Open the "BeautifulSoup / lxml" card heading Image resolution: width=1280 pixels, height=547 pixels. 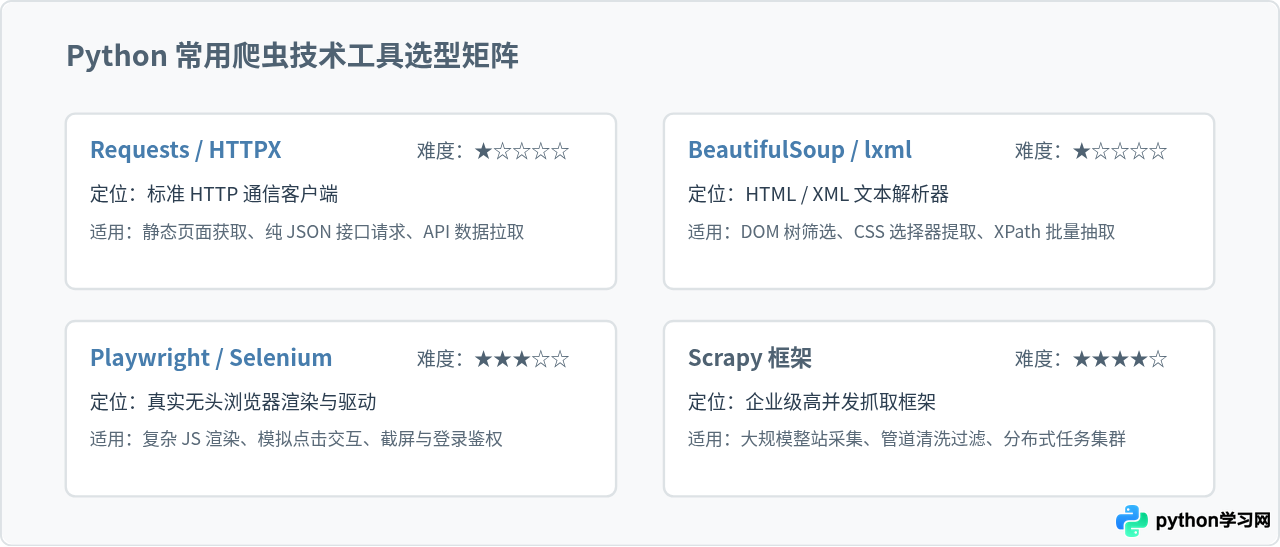tap(800, 150)
